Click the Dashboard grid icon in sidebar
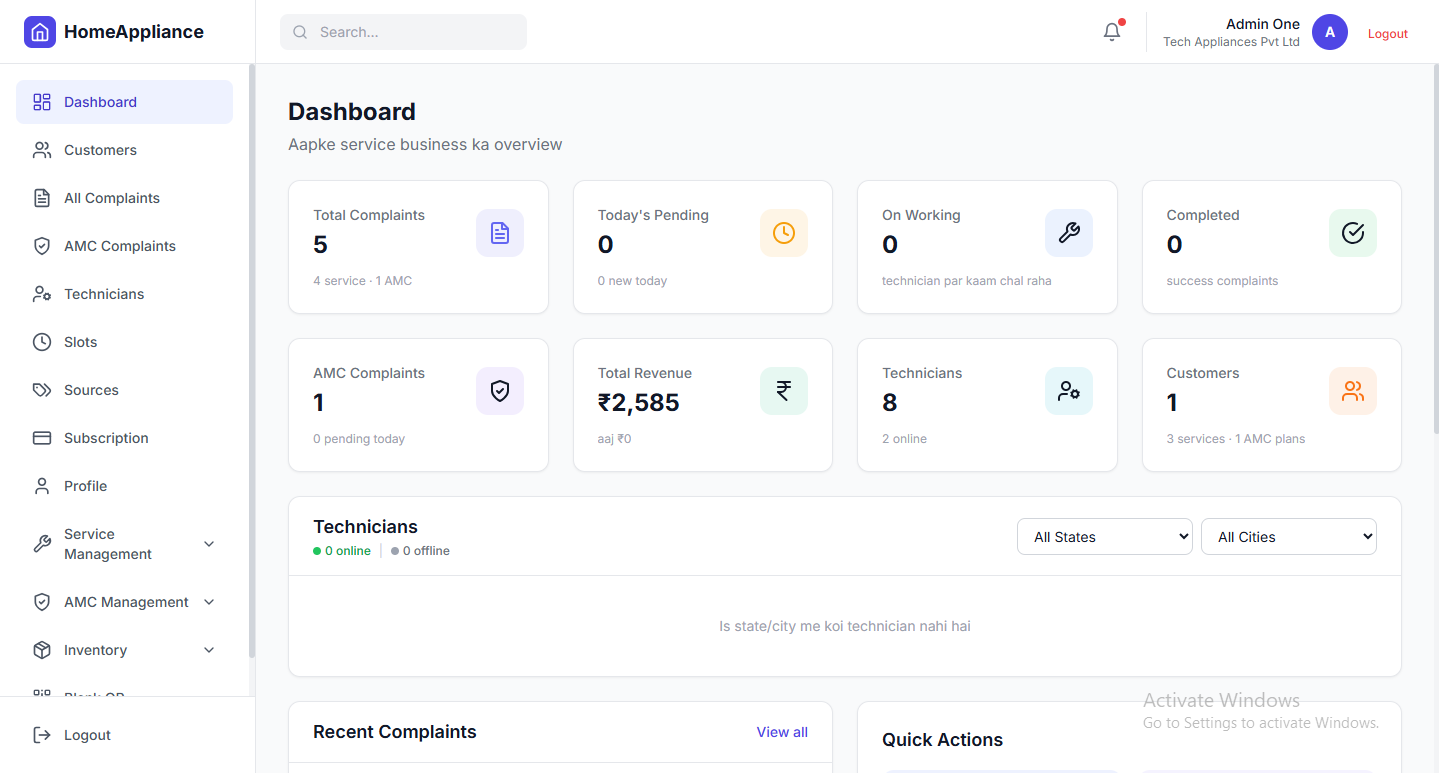 [x=42, y=102]
